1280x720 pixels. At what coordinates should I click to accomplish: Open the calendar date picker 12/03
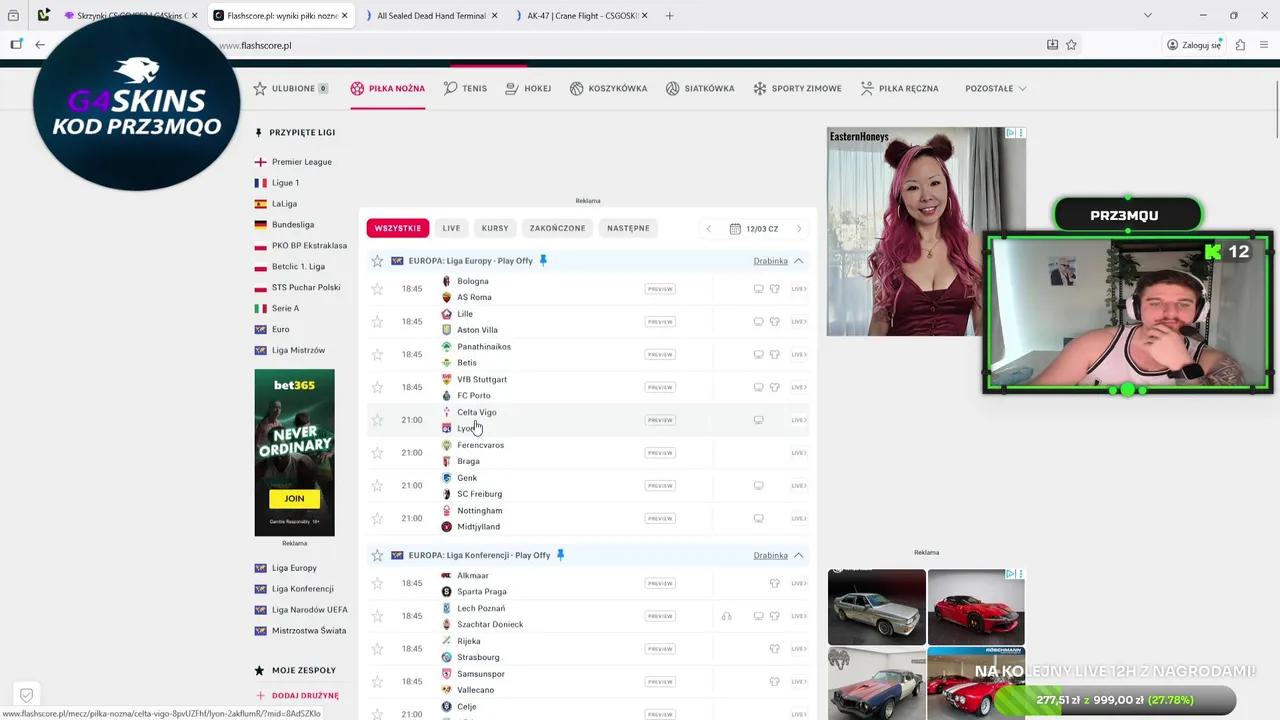[754, 229]
